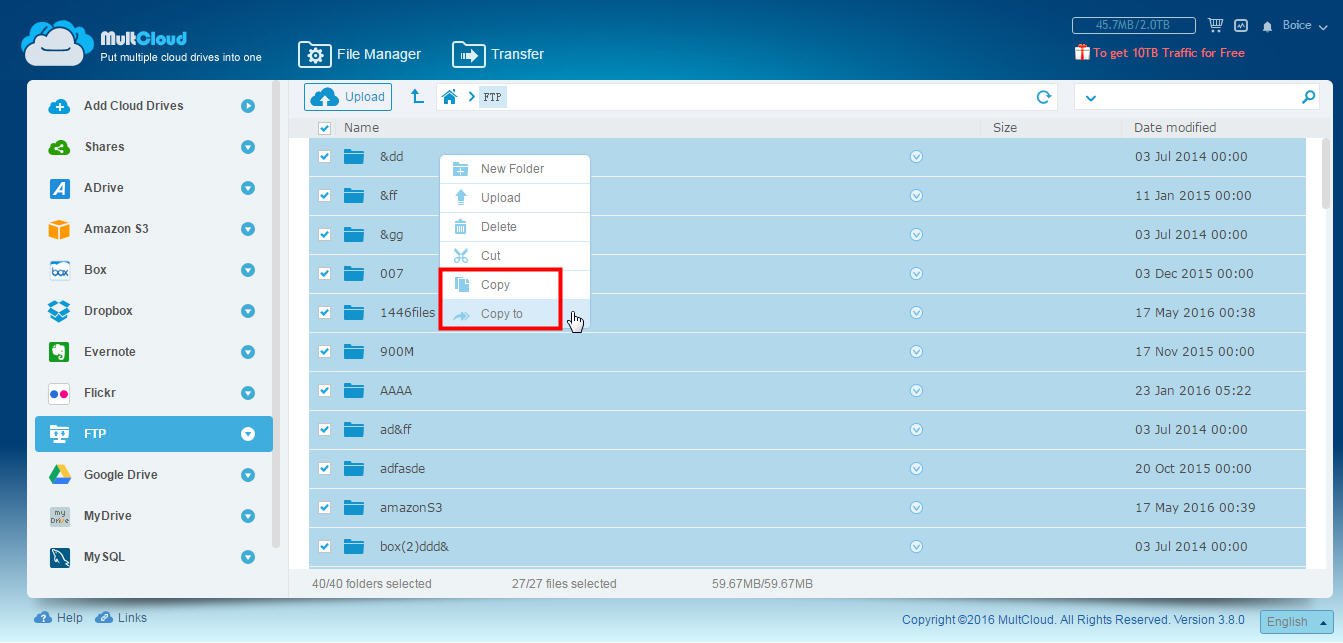This screenshot has height=643, width=1343.
Task: Click the refresh icon in path bar
Action: click(1043, 97)
